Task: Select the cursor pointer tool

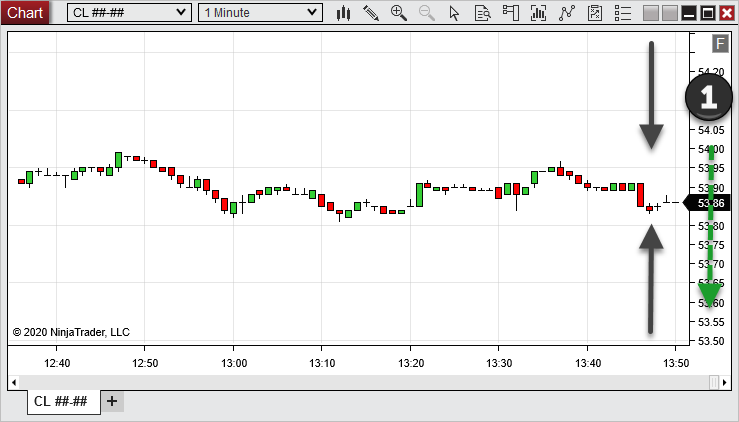Action: (455, 13)
